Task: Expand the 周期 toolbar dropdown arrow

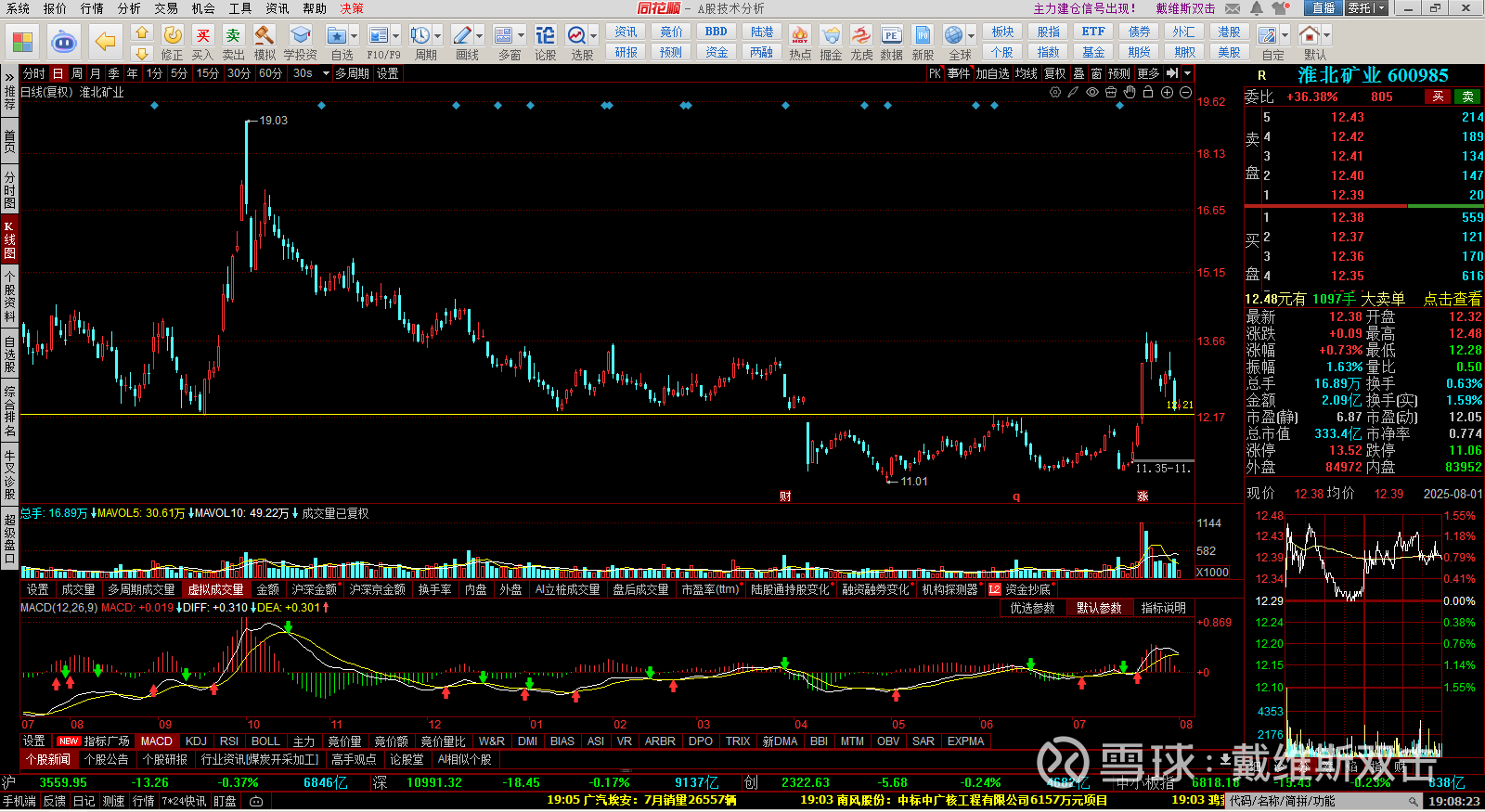Action: (x=438, y=35)
